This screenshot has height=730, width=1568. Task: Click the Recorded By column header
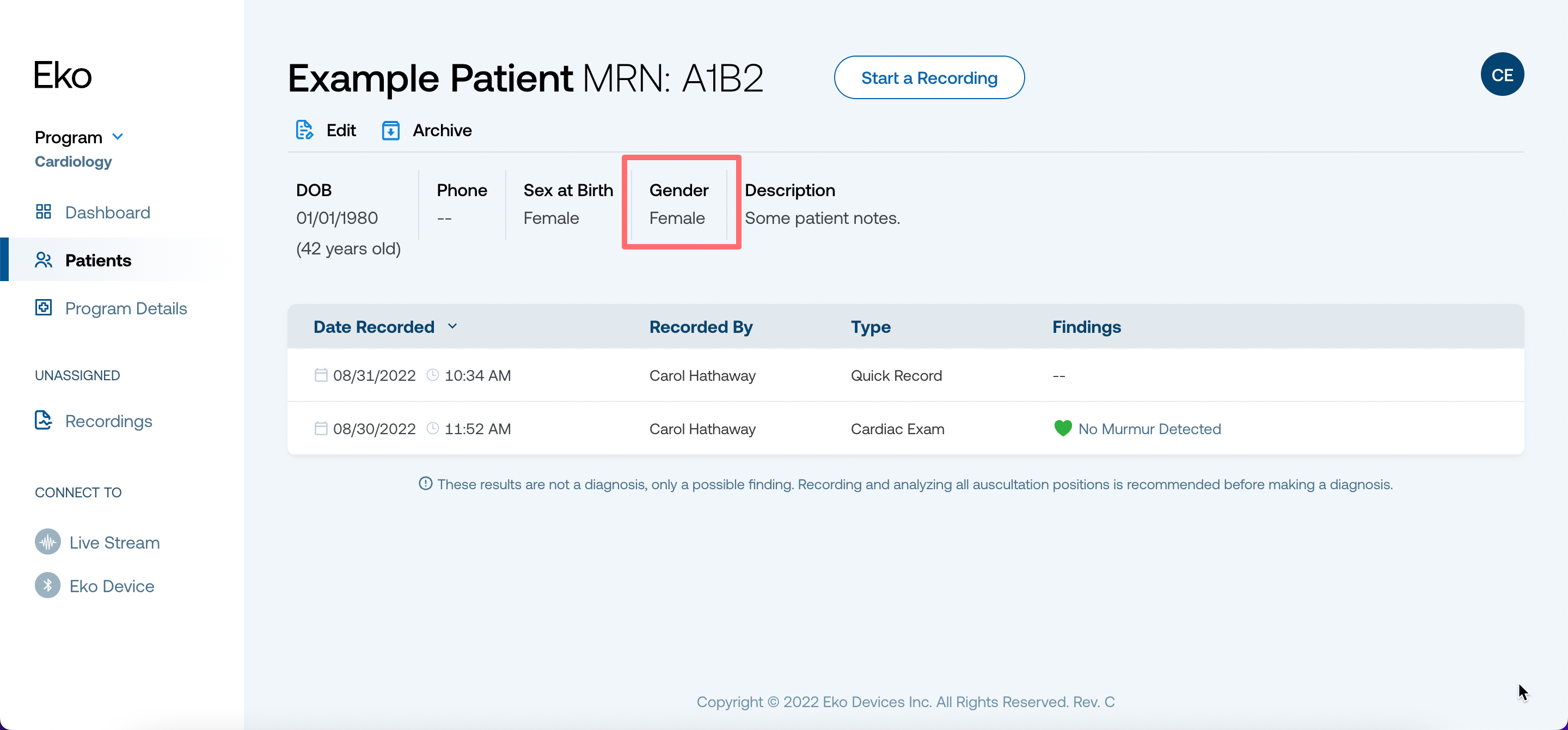point(701,327)
